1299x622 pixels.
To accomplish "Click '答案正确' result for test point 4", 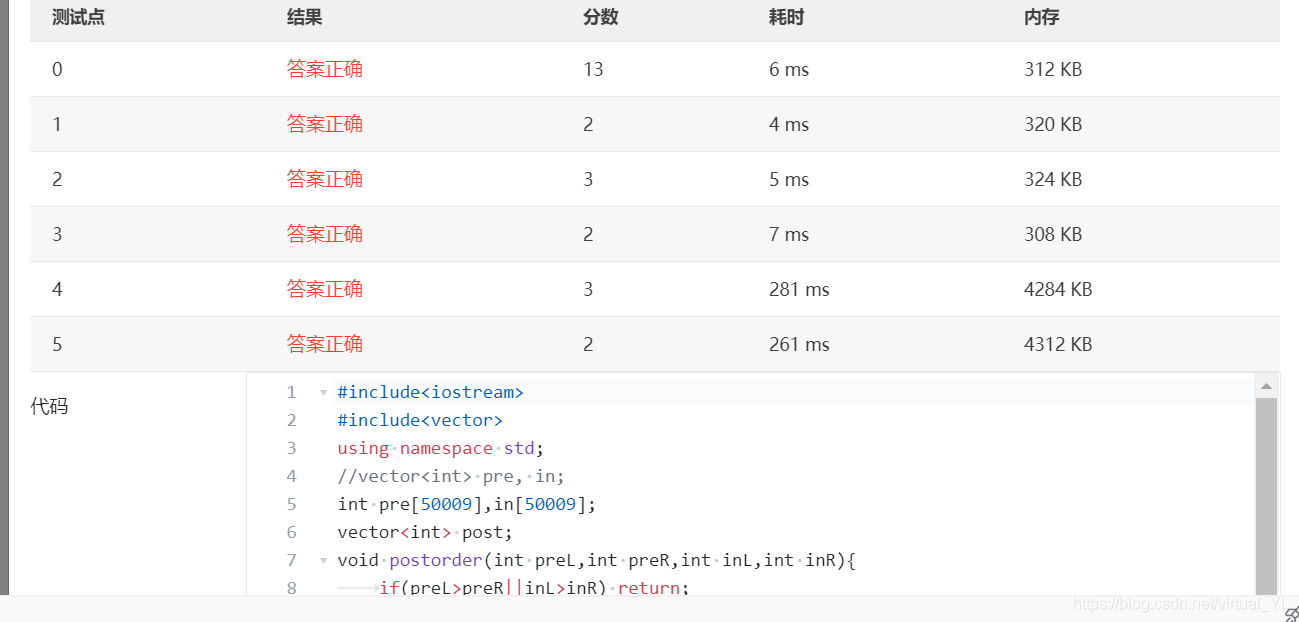I will click(x=324, y=289).
